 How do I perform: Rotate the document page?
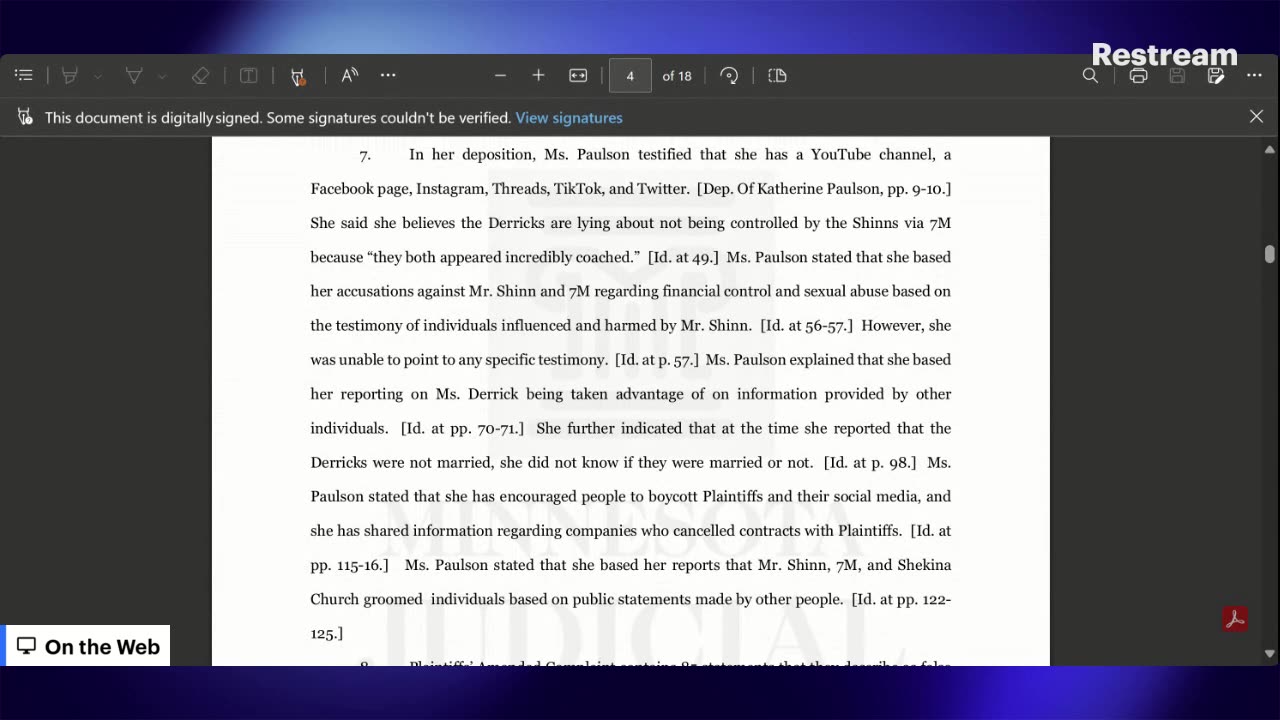click(x=729, y=75)
